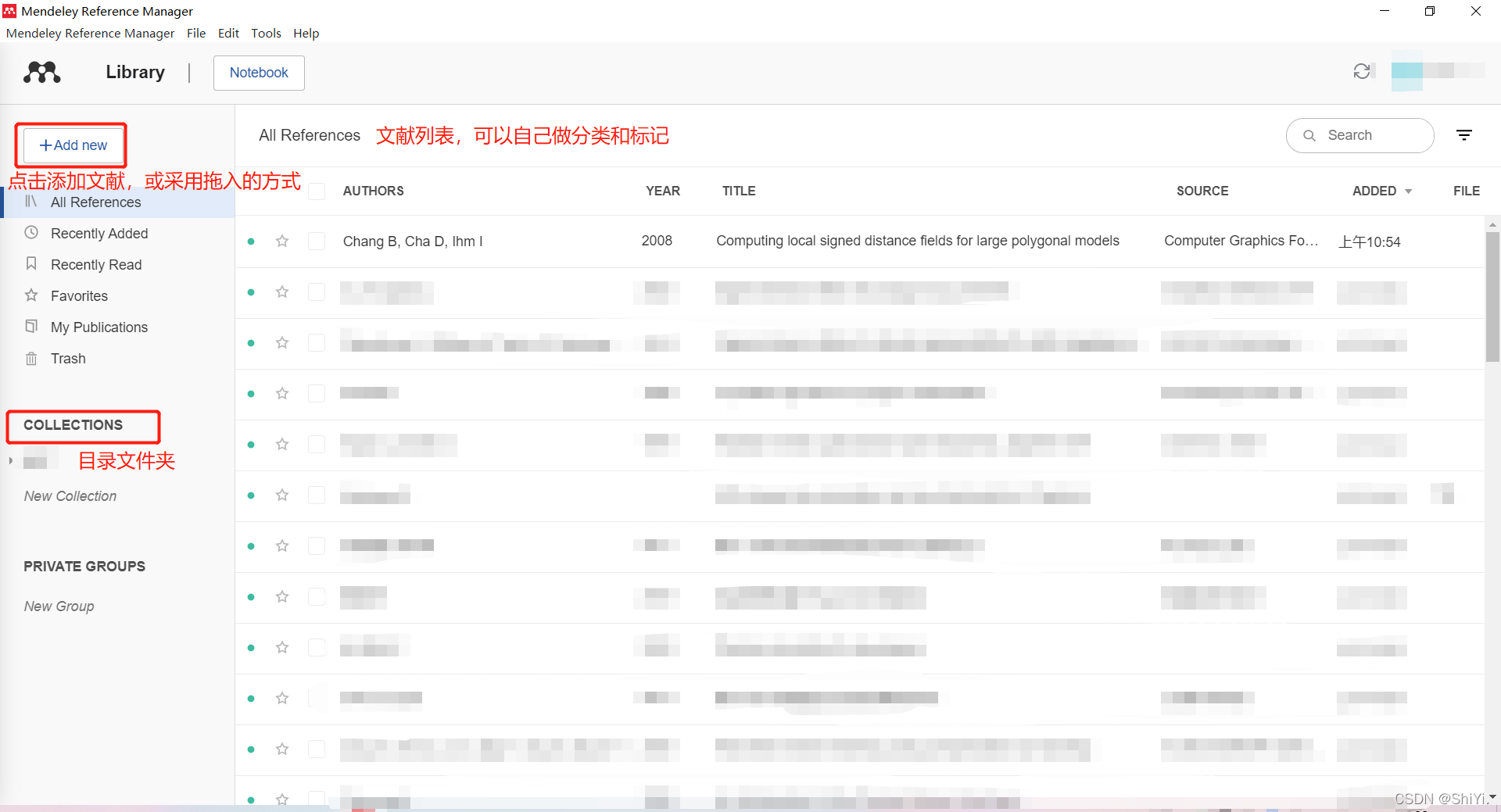The height and width of the screenshot is (812, 1501).
Task: Click the Add new button
Action: [73, 145]
